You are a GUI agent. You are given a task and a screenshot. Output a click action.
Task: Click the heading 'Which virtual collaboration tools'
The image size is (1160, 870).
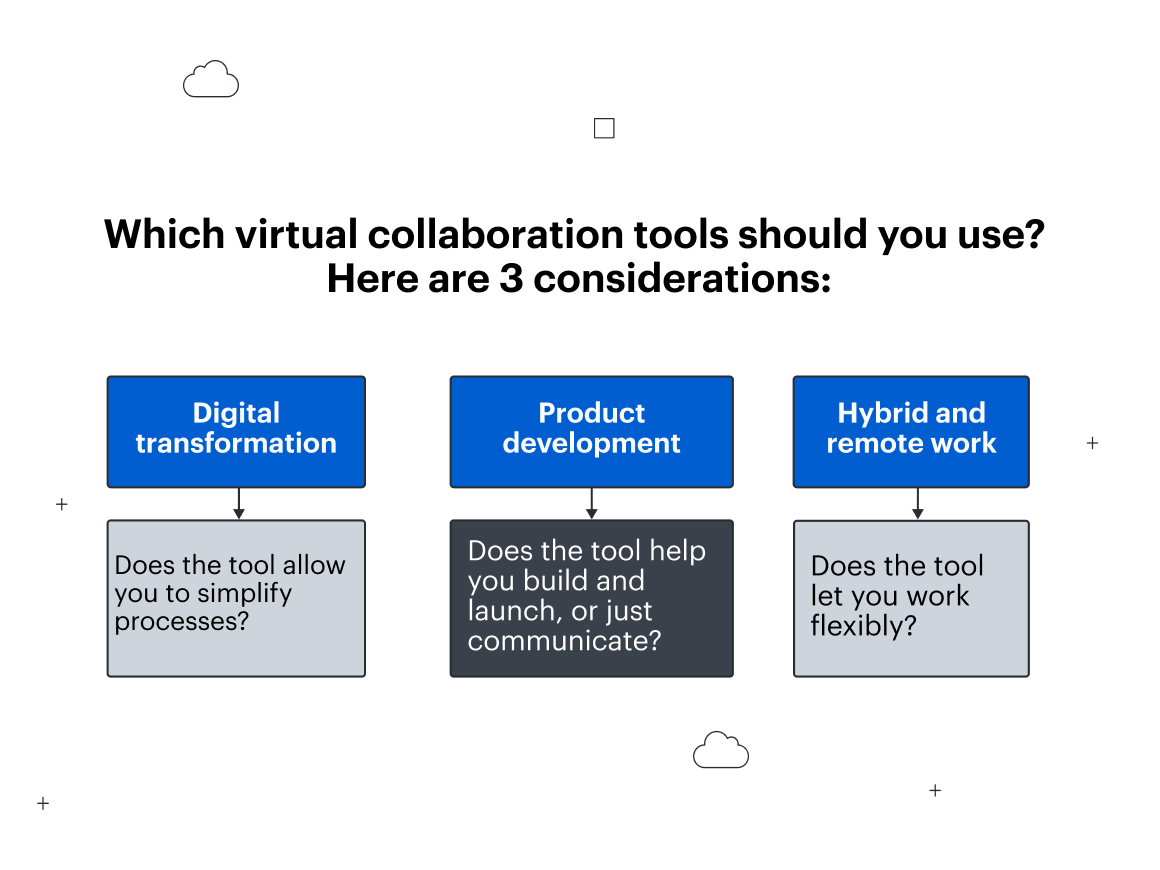pyautogui.click(x=470, y=235)
